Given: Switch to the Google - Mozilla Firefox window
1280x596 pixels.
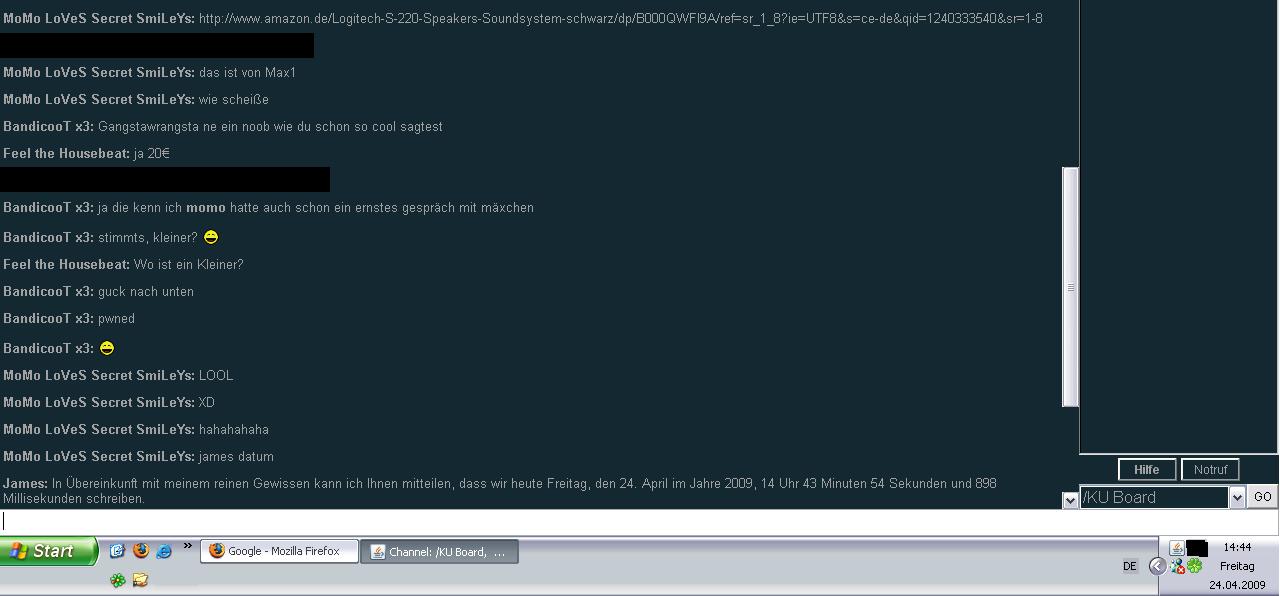Looking at the screenshot, I should (280, 551).
